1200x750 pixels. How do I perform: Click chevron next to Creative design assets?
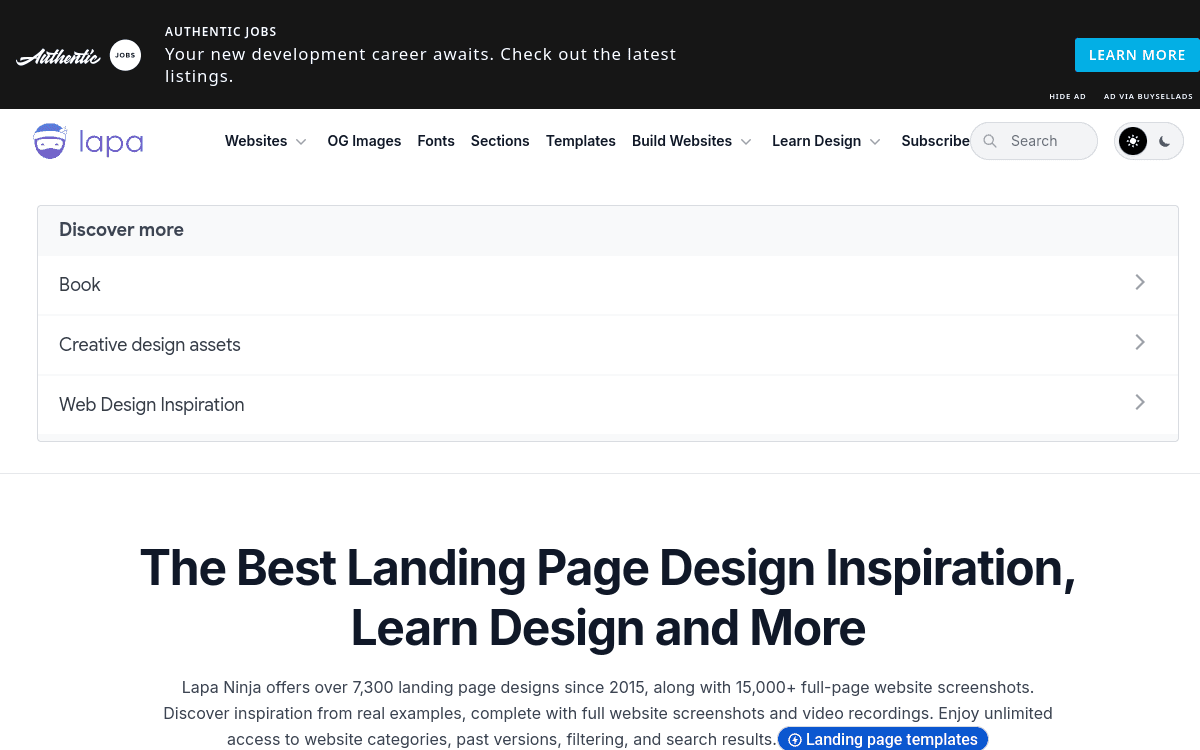coord(1139,343)
